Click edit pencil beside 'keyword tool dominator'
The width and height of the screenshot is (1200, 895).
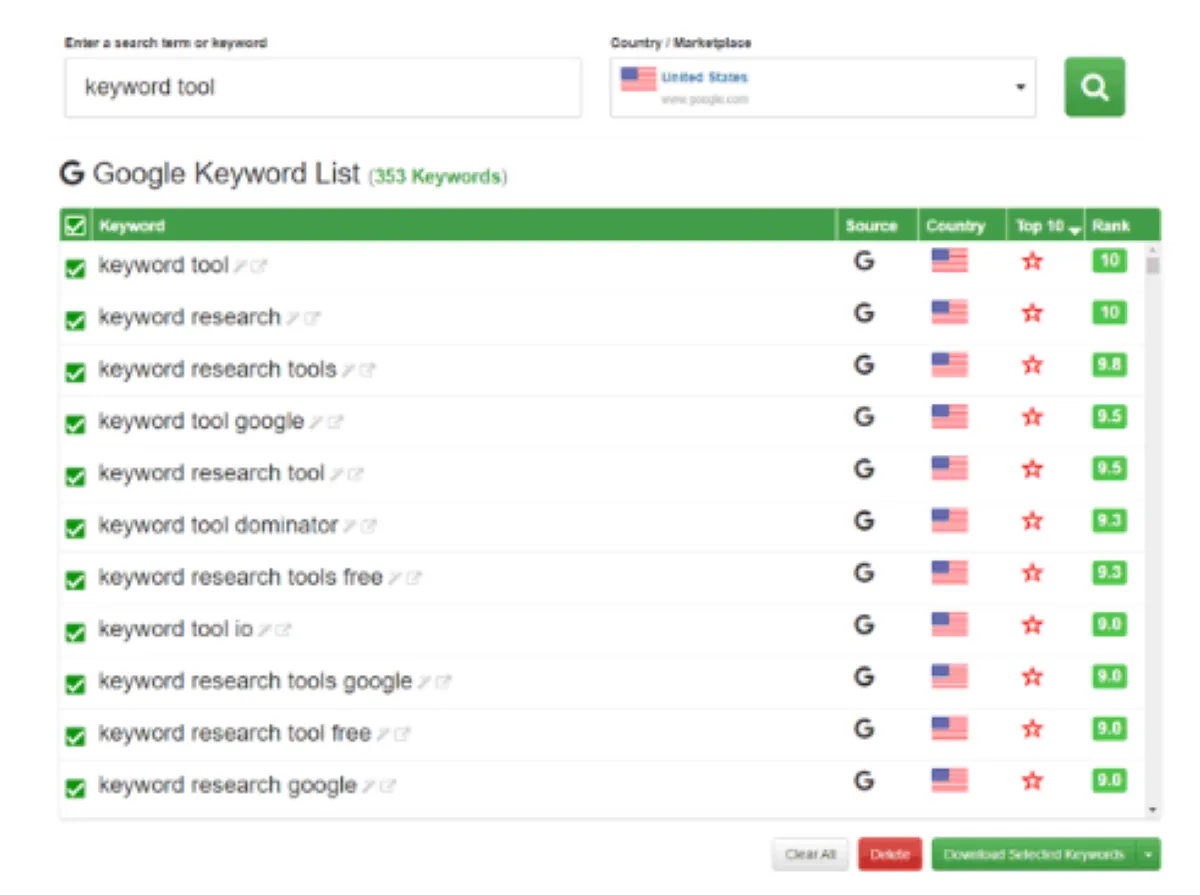pos(350,526)
